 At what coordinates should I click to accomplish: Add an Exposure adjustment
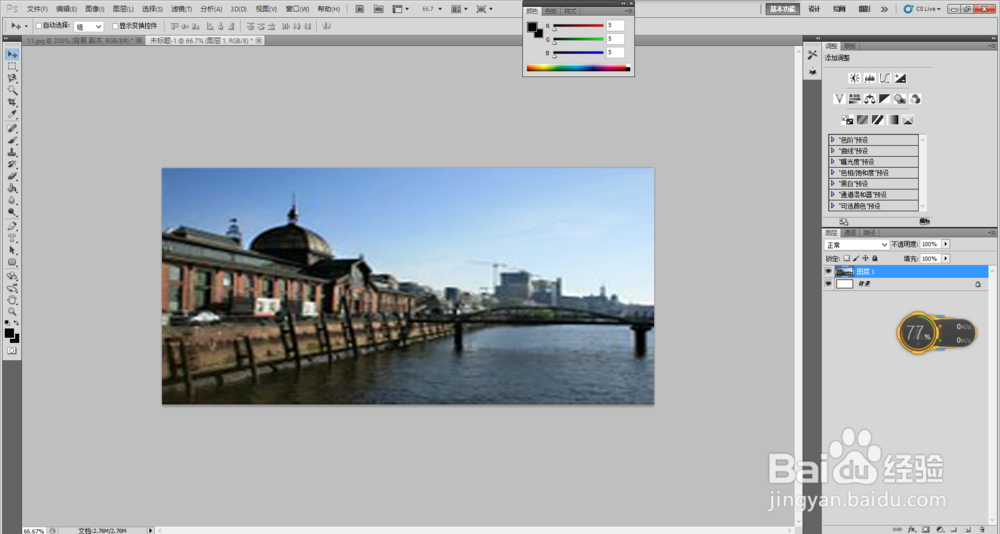pos(901,78)
